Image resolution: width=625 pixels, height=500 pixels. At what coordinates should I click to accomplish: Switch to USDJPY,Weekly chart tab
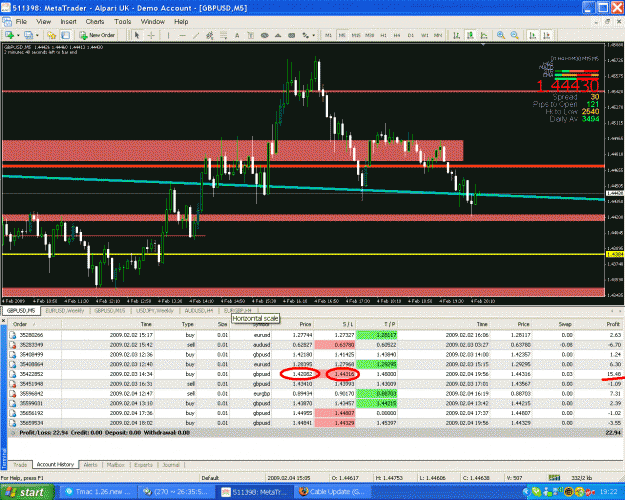[x=155, y=311]
